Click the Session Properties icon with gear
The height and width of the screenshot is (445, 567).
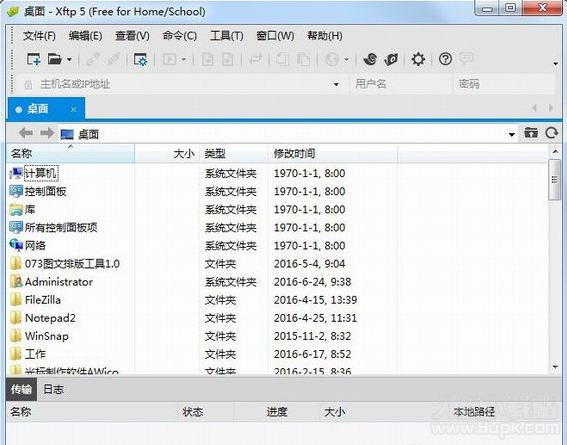point(140,59)
